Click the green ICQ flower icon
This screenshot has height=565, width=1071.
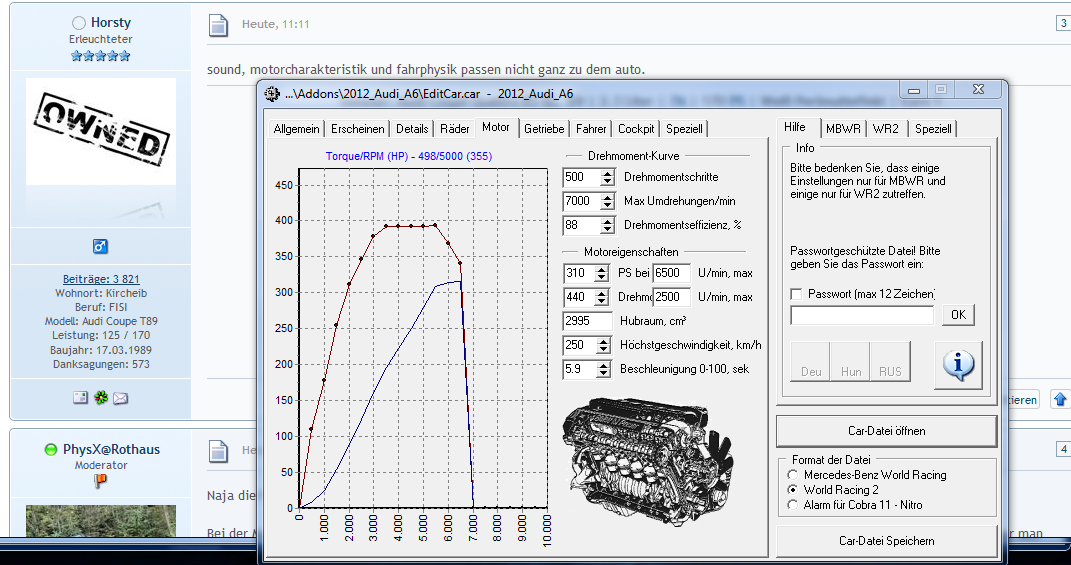pos(101,398)
